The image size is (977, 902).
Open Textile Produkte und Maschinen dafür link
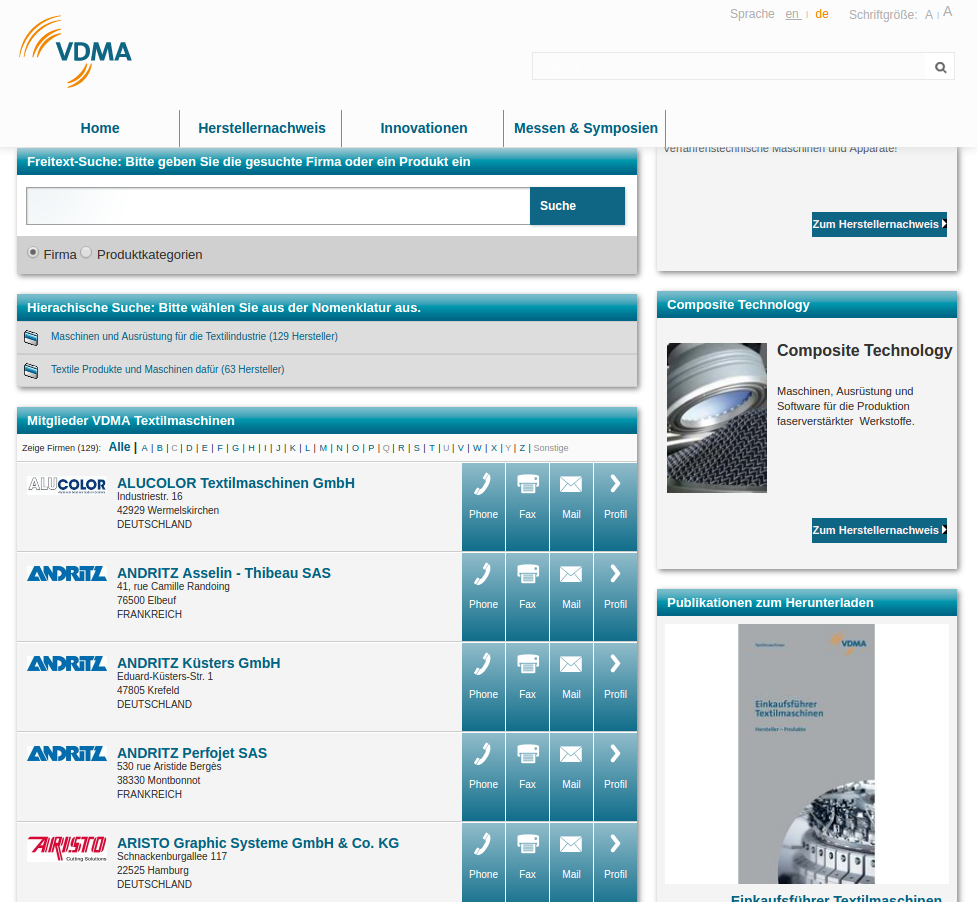[168, 369]
